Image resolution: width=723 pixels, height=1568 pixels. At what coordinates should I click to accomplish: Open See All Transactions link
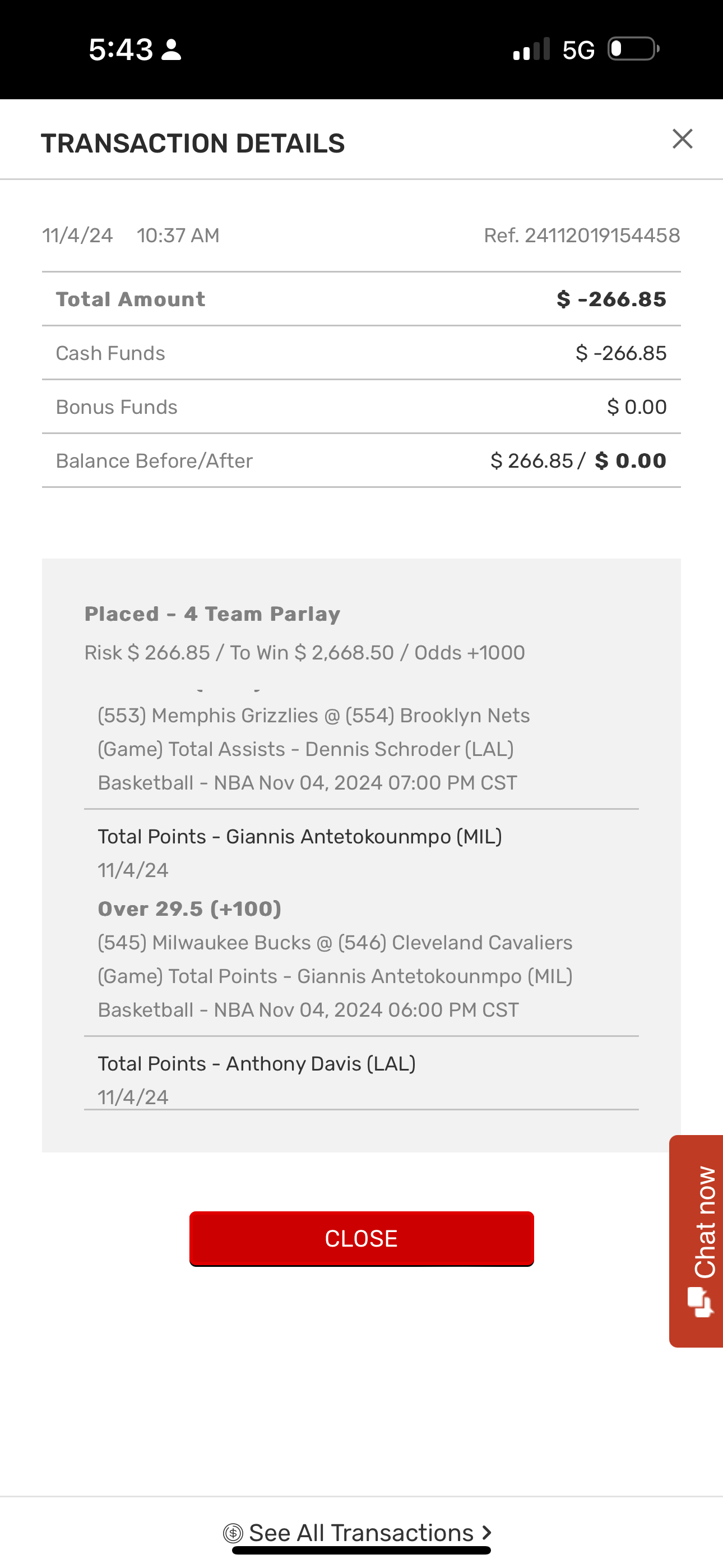tap(361, 1532)
